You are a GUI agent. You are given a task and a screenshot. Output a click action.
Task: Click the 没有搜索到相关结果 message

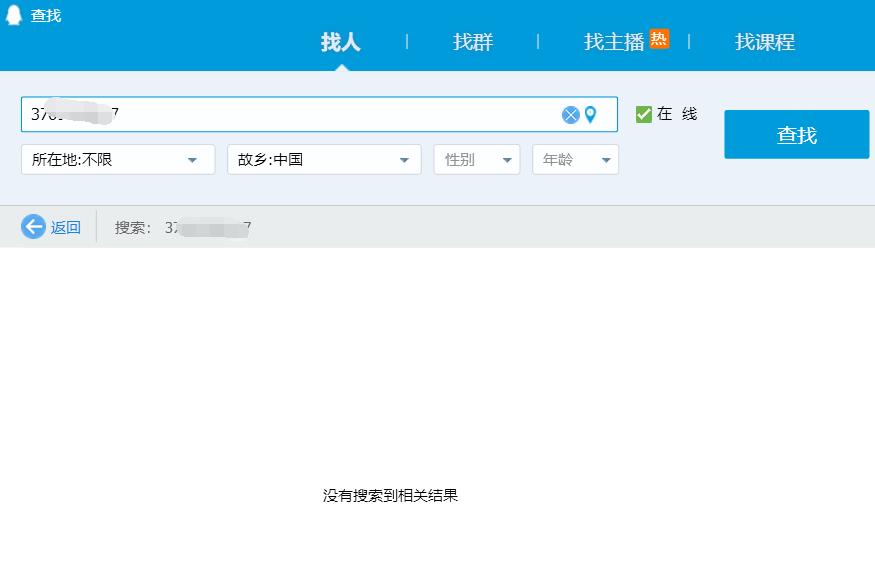390,495
